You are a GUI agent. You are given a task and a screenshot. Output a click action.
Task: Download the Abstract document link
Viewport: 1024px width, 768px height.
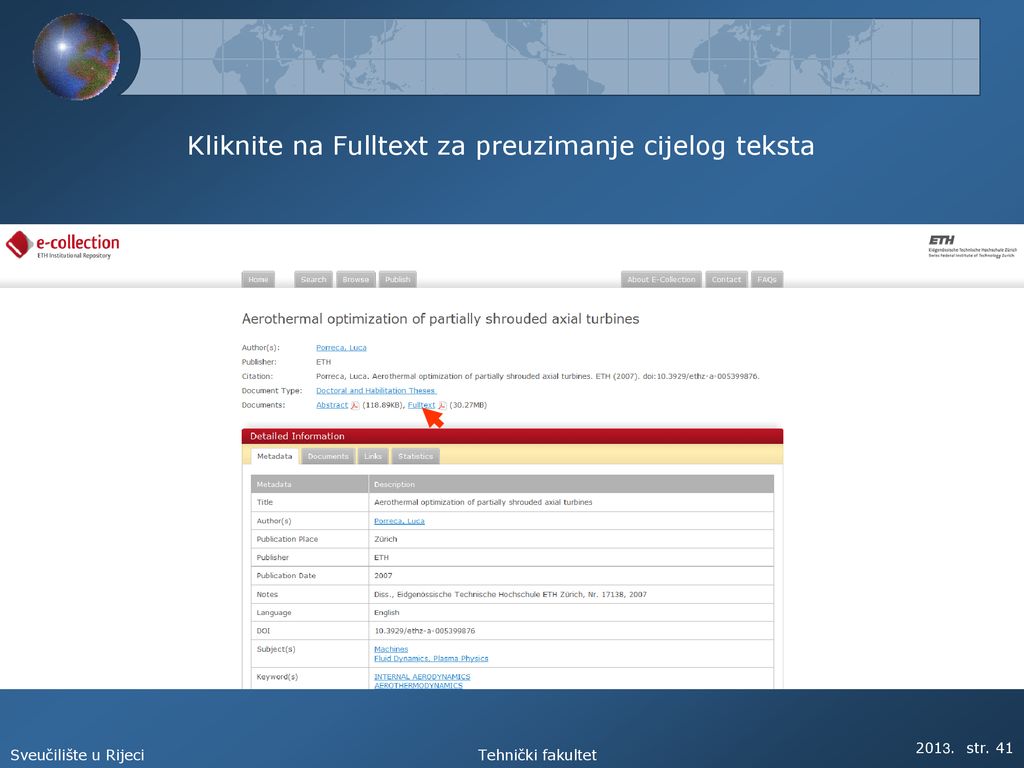(x=332, y=405)
